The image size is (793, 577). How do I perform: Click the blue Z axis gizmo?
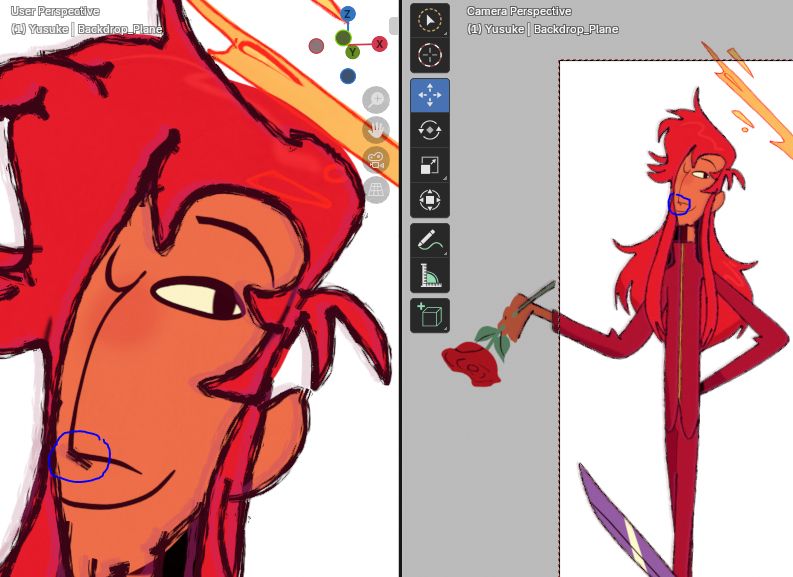(x=347, y=14)
